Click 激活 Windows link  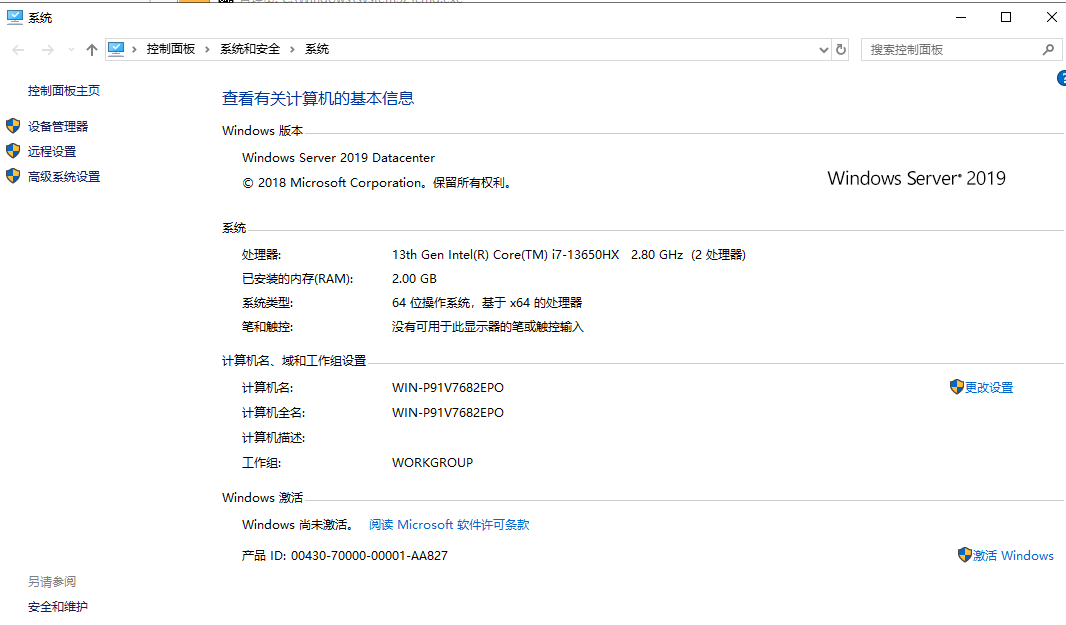[1013, 556]
